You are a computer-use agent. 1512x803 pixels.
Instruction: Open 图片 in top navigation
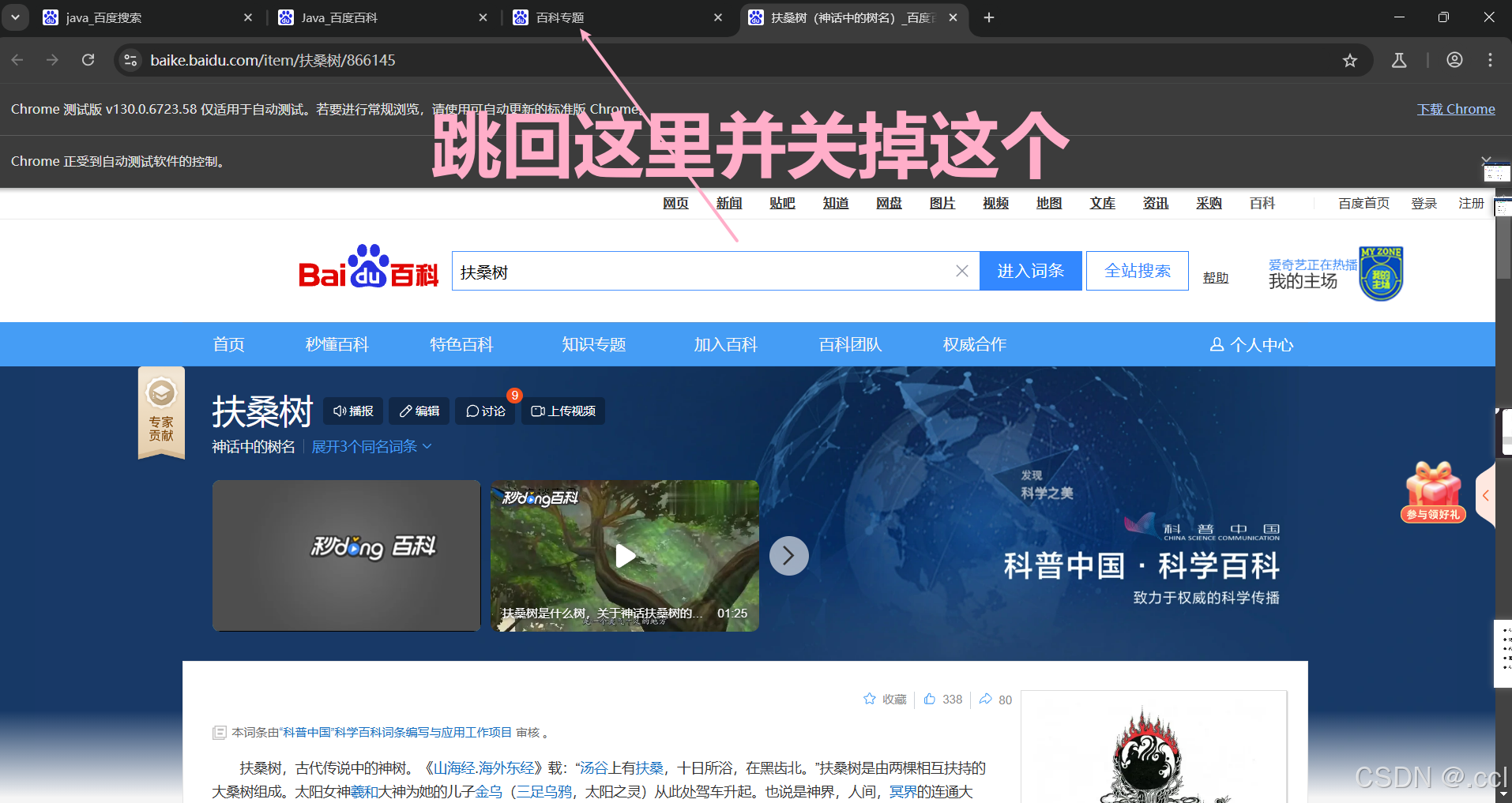tap(942, 204)
